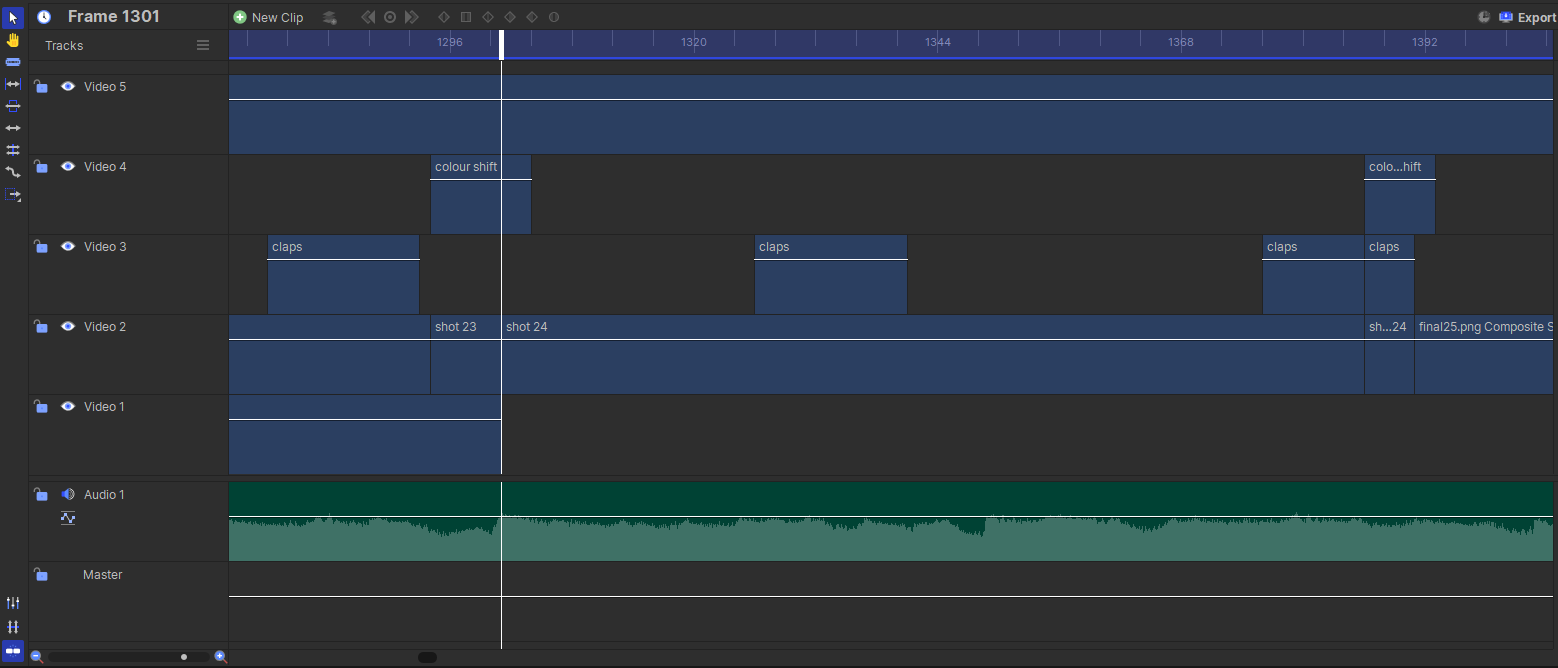Click the zoom in magnifier icon
Screen dimensions: 1558x668
pos(221,657)
